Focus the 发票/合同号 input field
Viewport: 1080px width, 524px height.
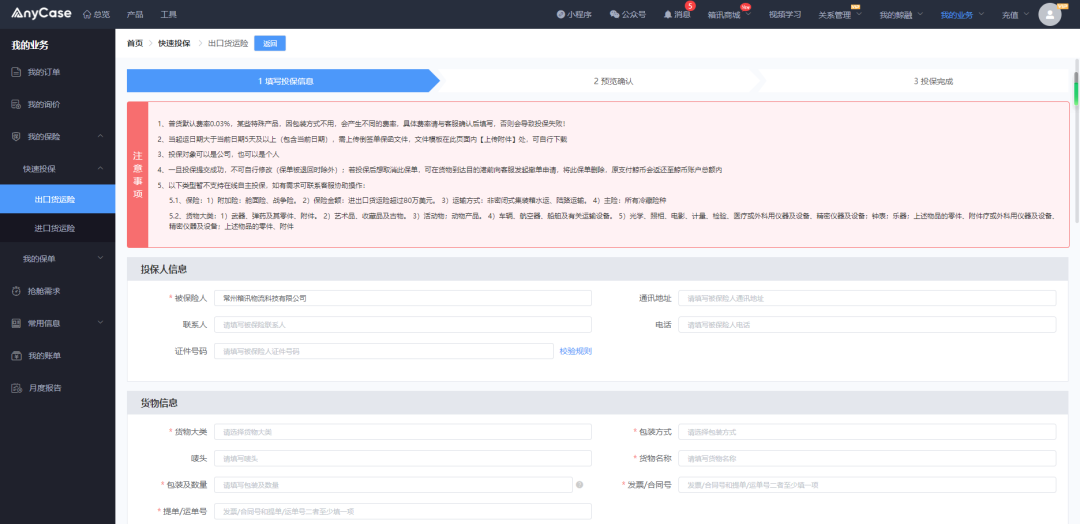pos(867,485)
